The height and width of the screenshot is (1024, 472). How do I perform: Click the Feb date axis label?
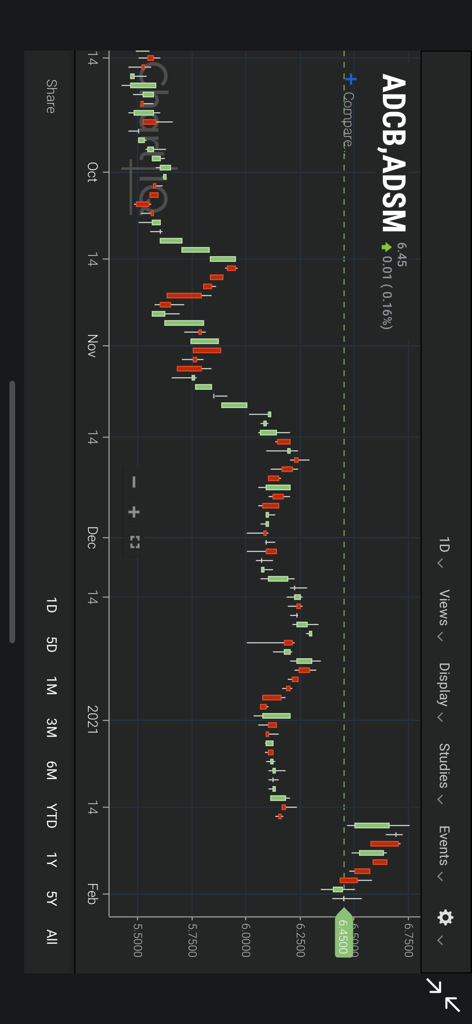91,893
